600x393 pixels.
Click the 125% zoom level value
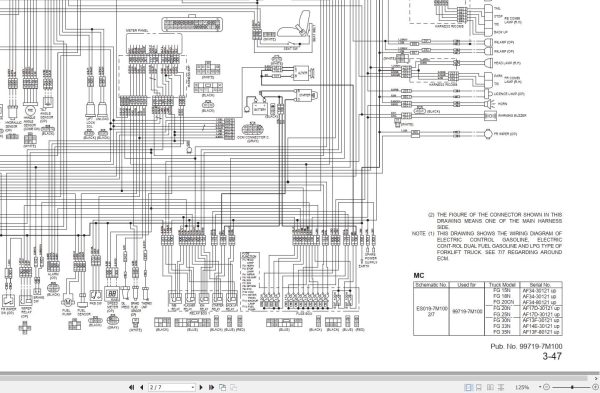point(522,387)
